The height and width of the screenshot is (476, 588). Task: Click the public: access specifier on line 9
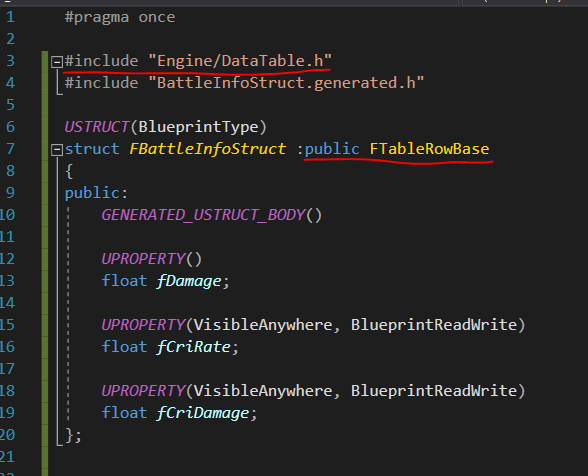96,193
